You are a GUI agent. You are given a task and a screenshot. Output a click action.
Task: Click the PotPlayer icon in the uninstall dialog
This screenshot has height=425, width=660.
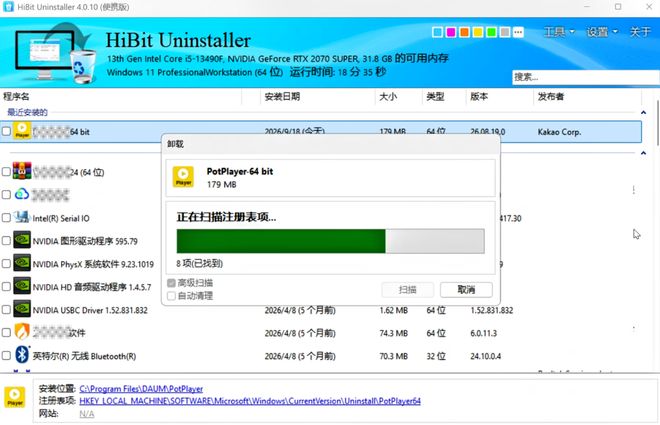tap(183, 177)
